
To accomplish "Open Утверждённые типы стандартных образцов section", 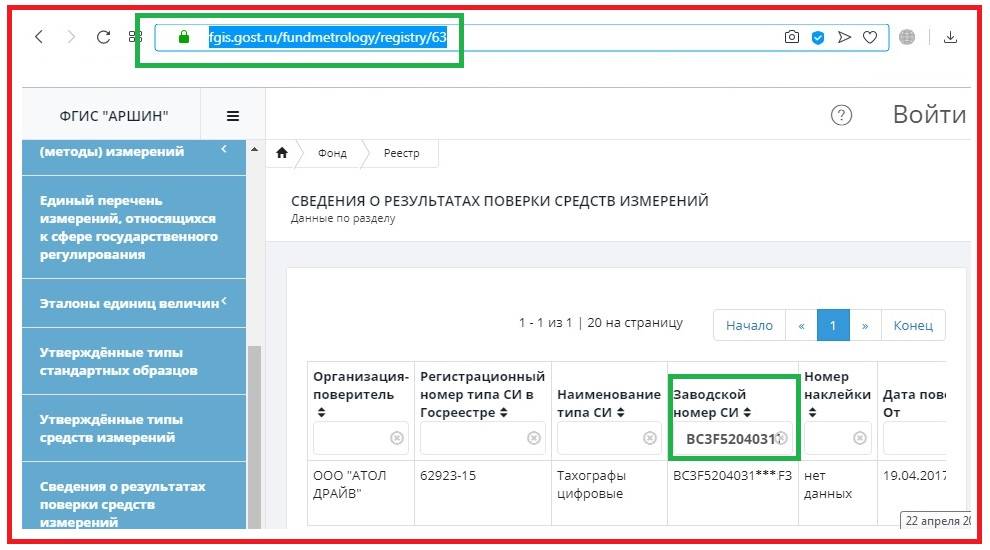I will pos(112,361).
